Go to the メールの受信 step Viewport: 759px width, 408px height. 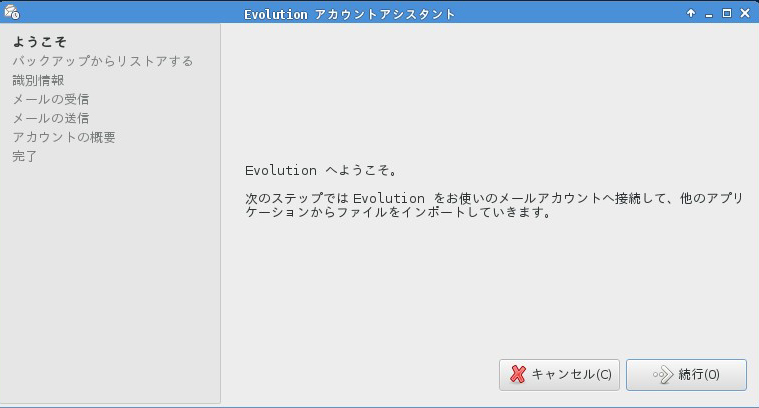51,99
